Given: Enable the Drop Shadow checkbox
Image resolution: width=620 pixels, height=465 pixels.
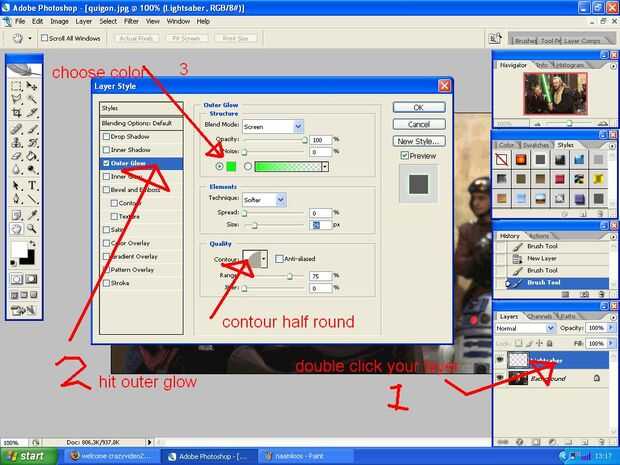Looking at the screenshot, I should click(x=106, y=136).
